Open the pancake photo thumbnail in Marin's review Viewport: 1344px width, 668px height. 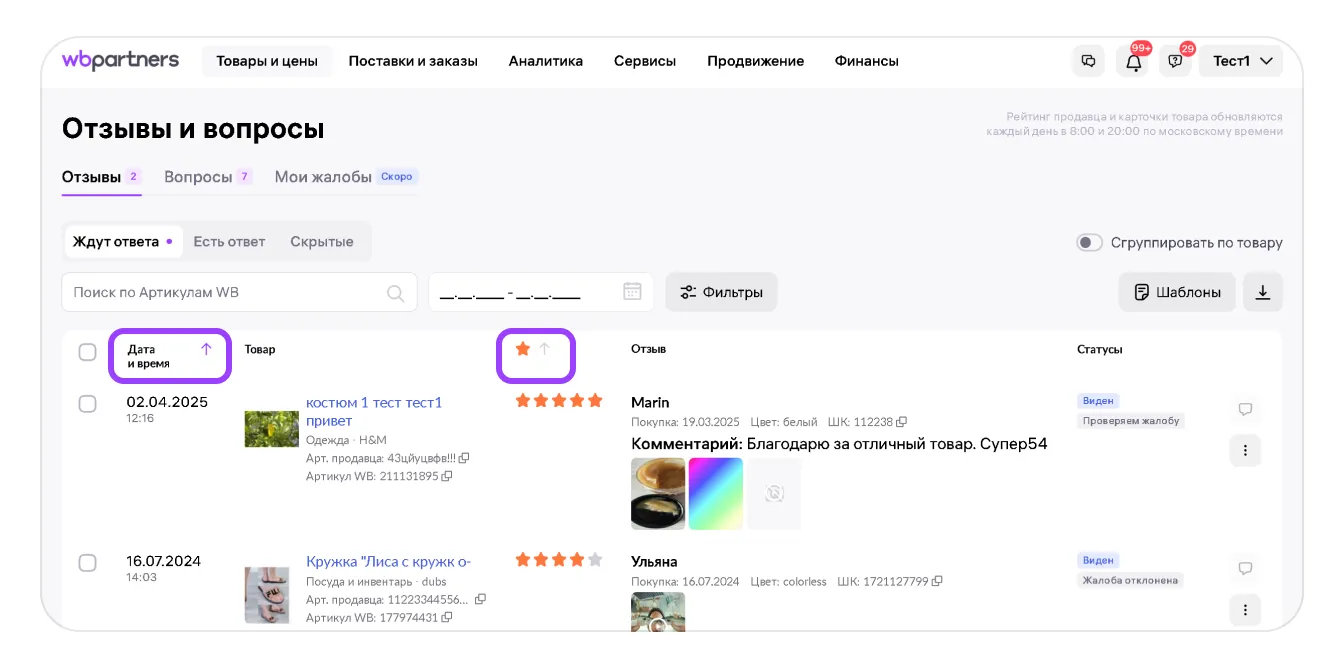658,493
